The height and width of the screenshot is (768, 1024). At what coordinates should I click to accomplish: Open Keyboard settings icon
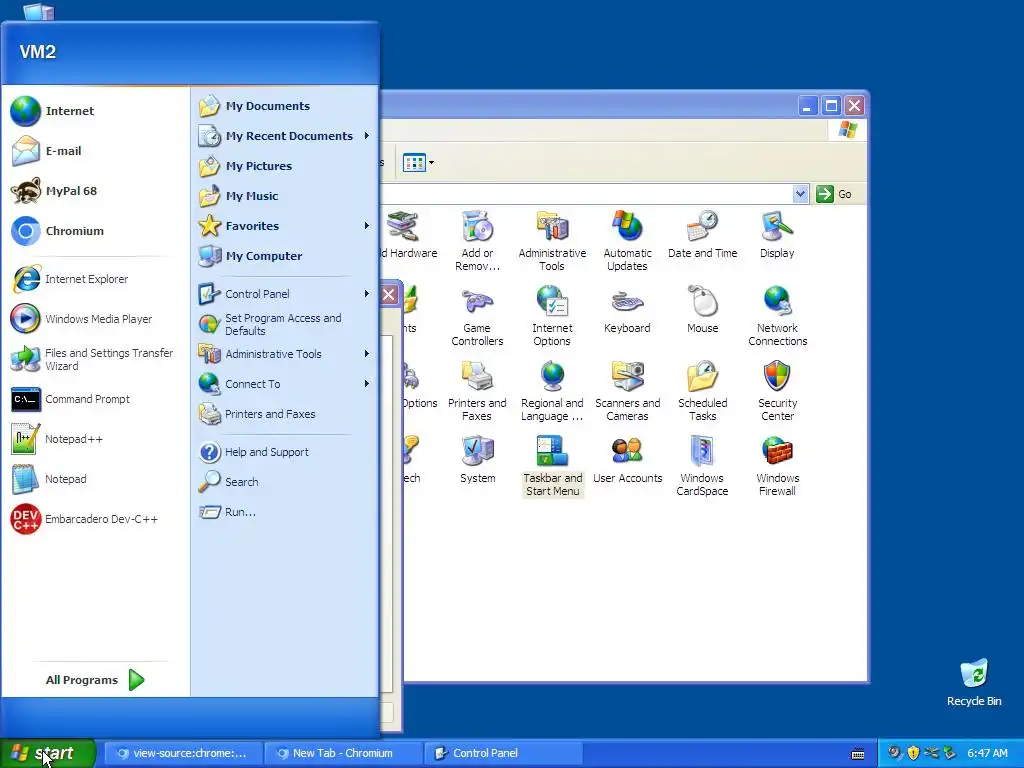(x=628, y=310)
